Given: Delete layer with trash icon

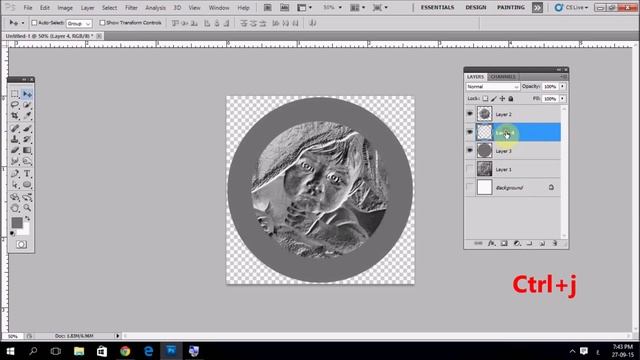Looking at the screenshot, I should (555, 243).
